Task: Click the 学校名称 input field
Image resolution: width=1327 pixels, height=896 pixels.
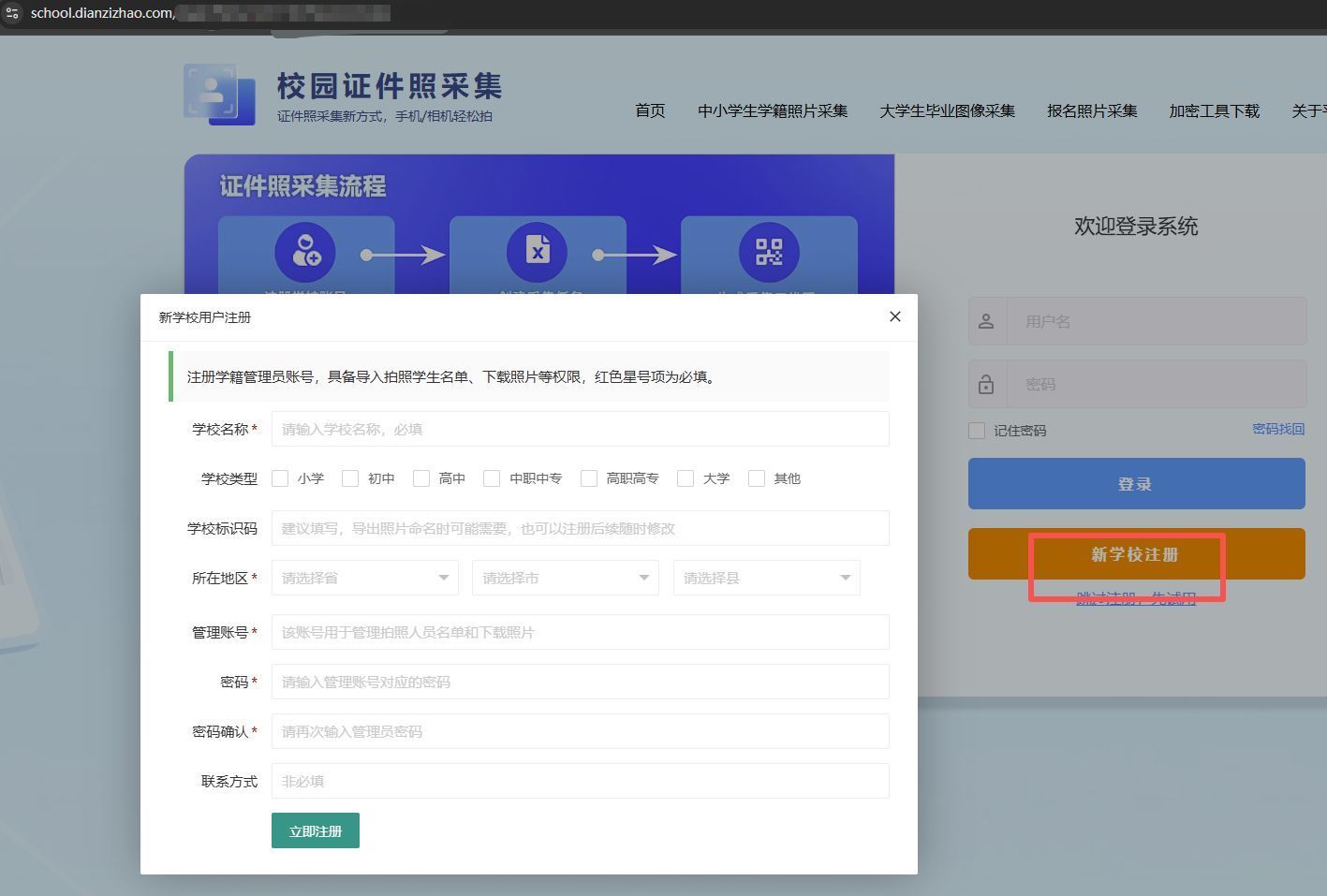Action: [x=580, y=429]
